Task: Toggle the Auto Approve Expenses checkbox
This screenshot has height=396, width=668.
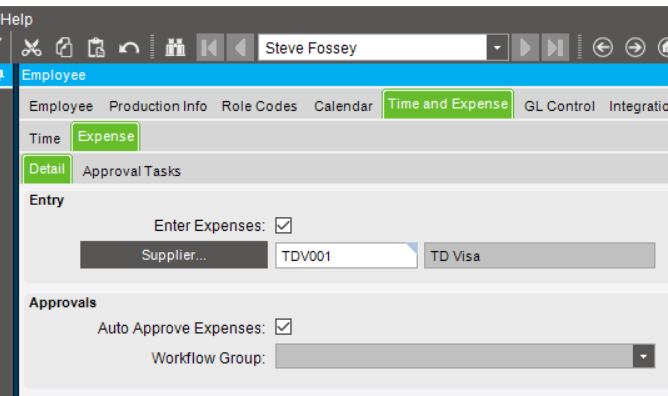Action: click(x=283, y=327)
